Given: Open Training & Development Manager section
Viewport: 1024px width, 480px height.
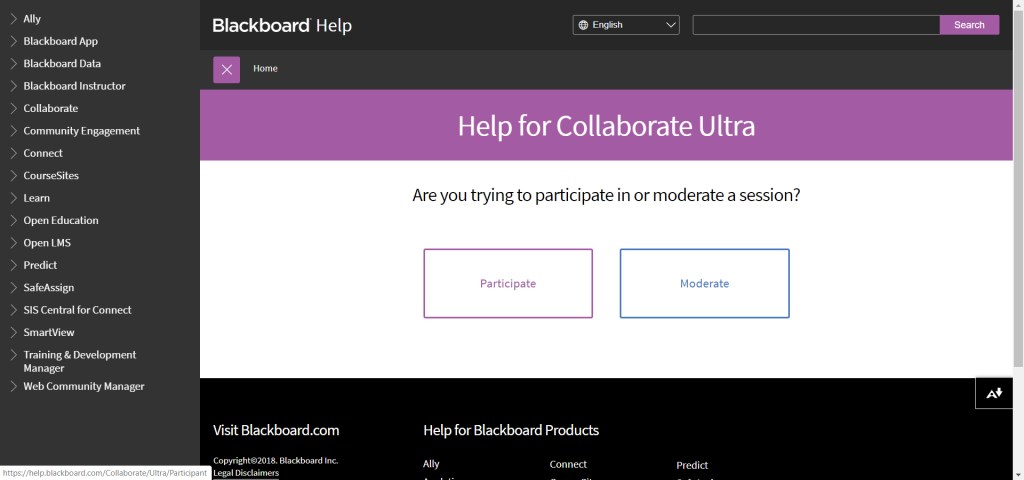Looking at the screenshot, I should point(79,361).
